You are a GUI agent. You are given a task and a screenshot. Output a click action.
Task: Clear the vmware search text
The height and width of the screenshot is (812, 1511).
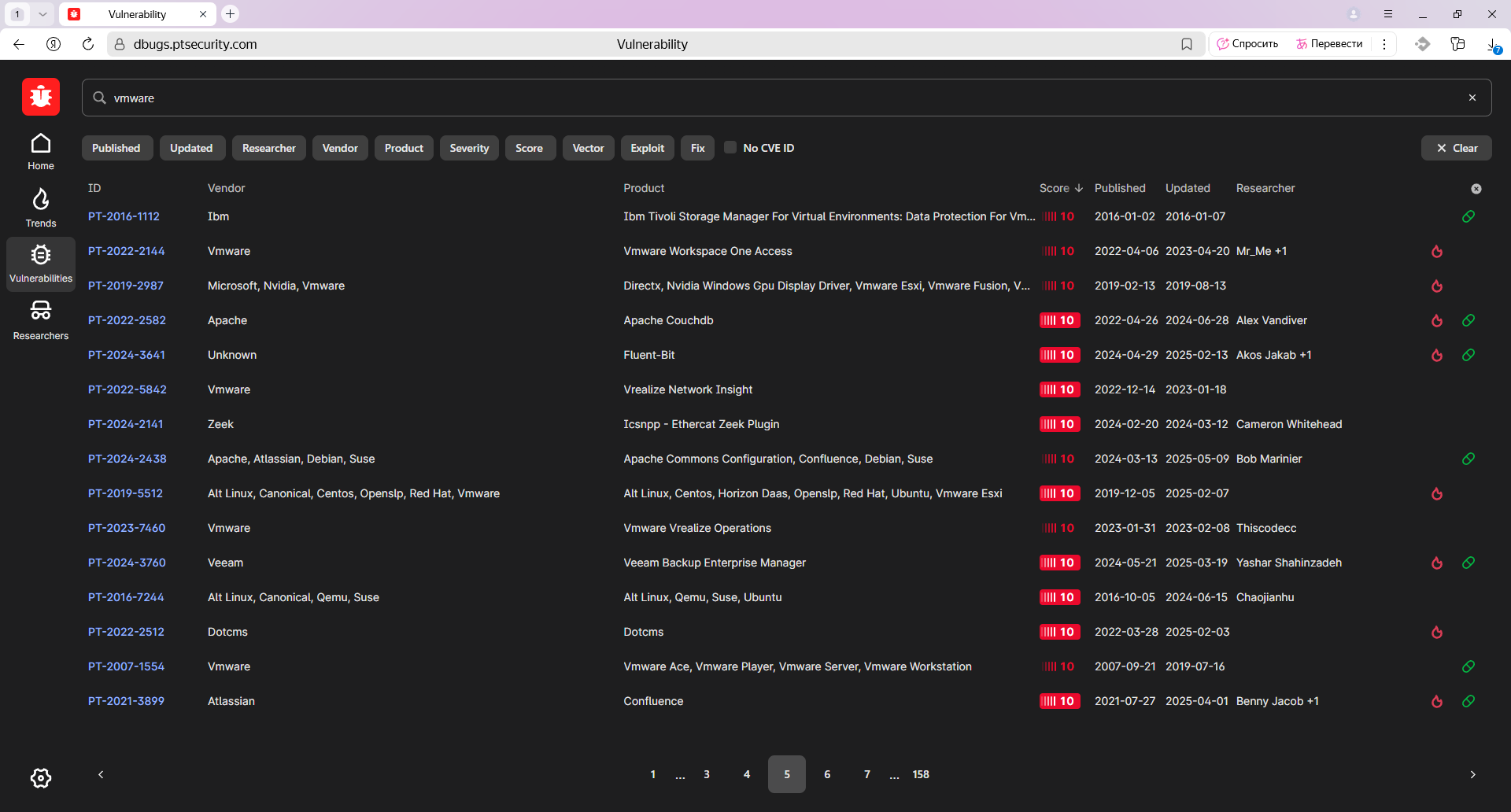coord(1472,98)
